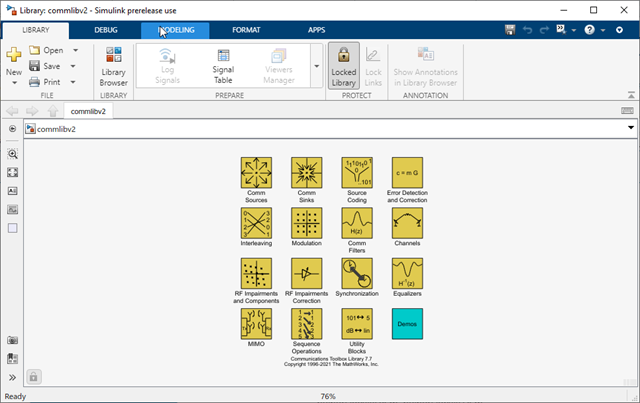
Task: Add annotation using left palette text icon
Action: click(13, 191)
